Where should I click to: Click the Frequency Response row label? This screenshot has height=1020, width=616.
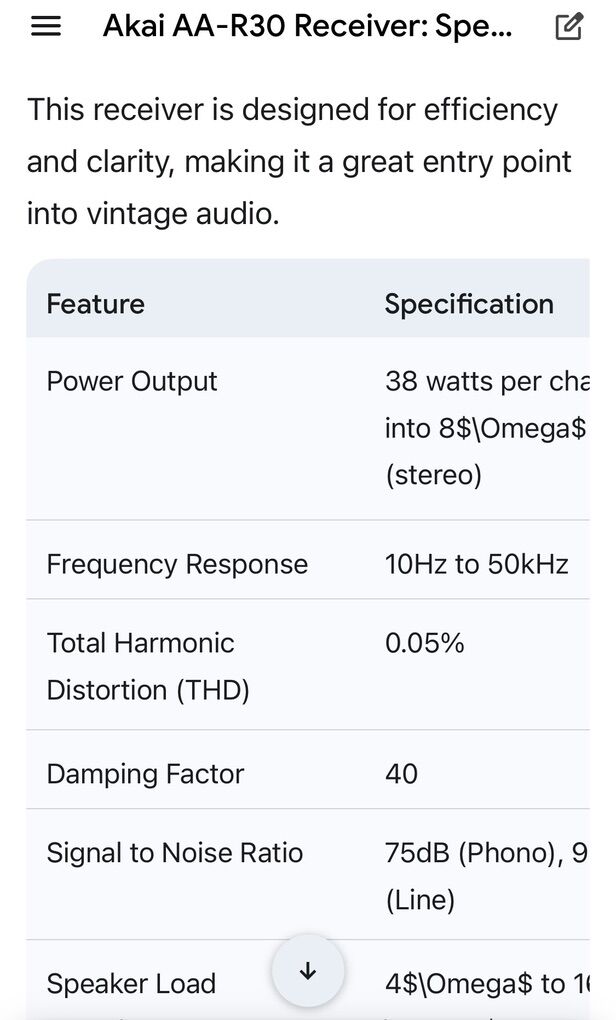[x=177, y=564]
